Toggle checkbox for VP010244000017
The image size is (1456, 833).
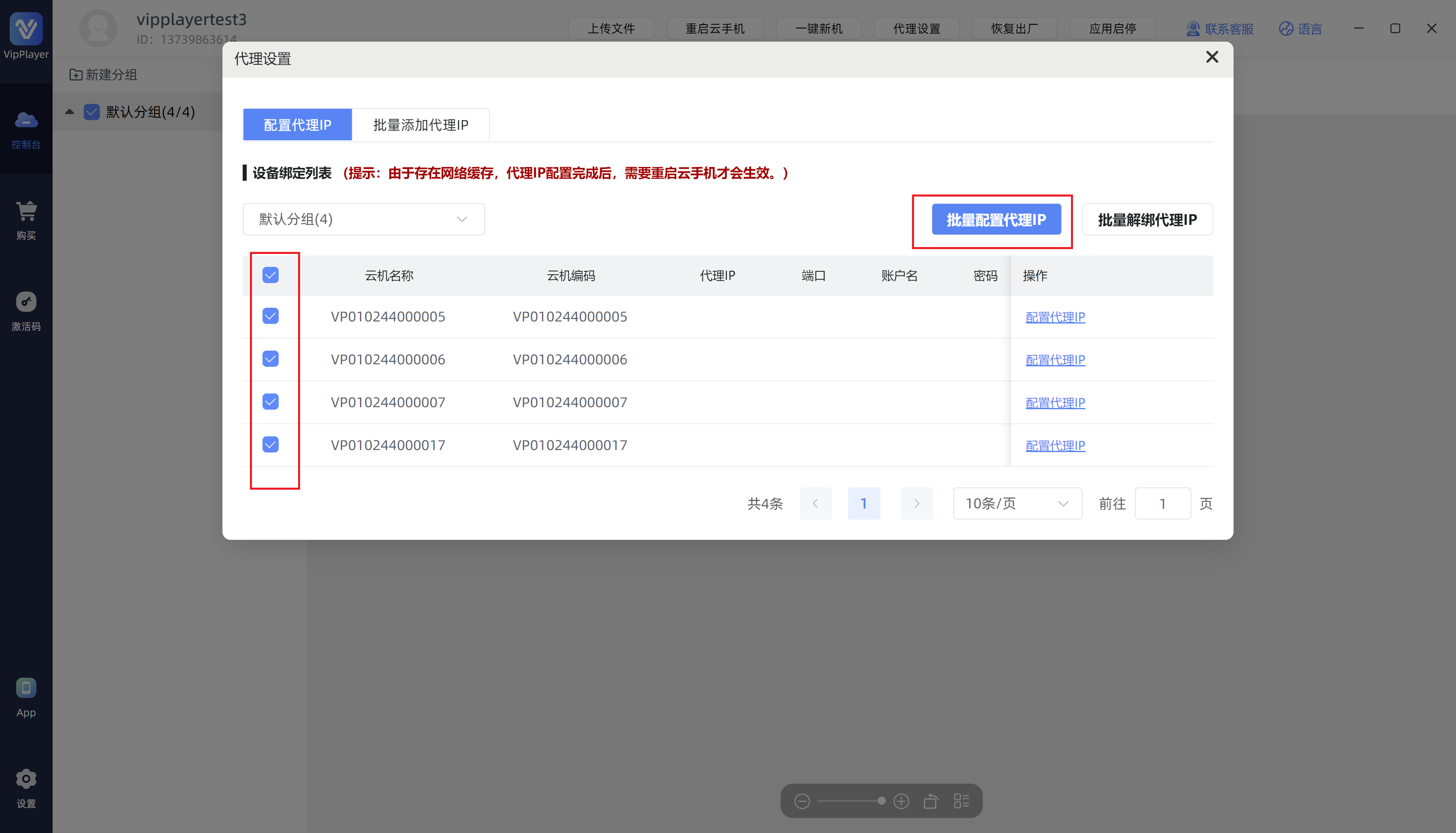pyautogui.click(x=271, y=444)
